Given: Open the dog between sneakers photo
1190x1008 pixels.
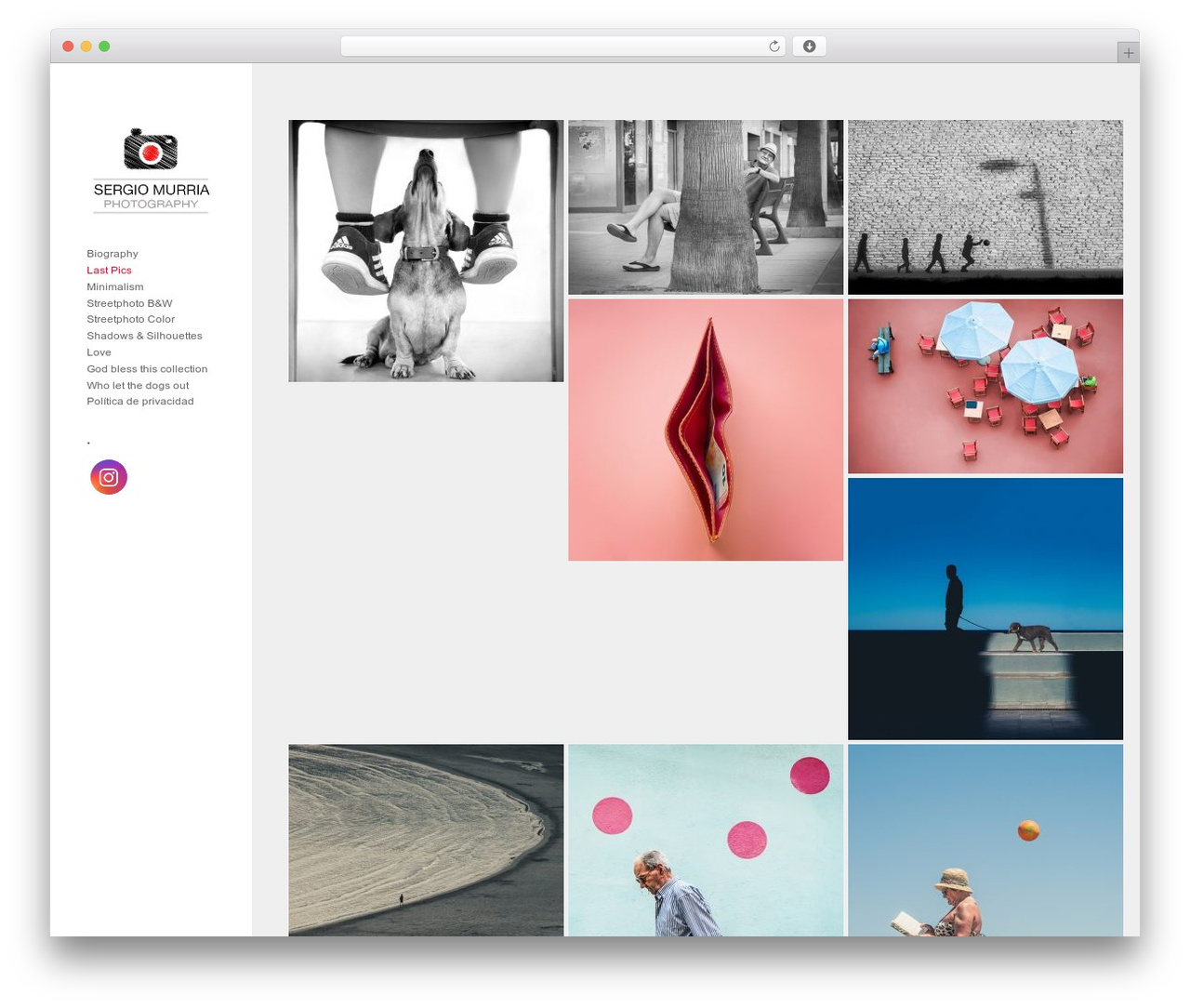Looking at the screenshot, I should (x=426, y=251).
